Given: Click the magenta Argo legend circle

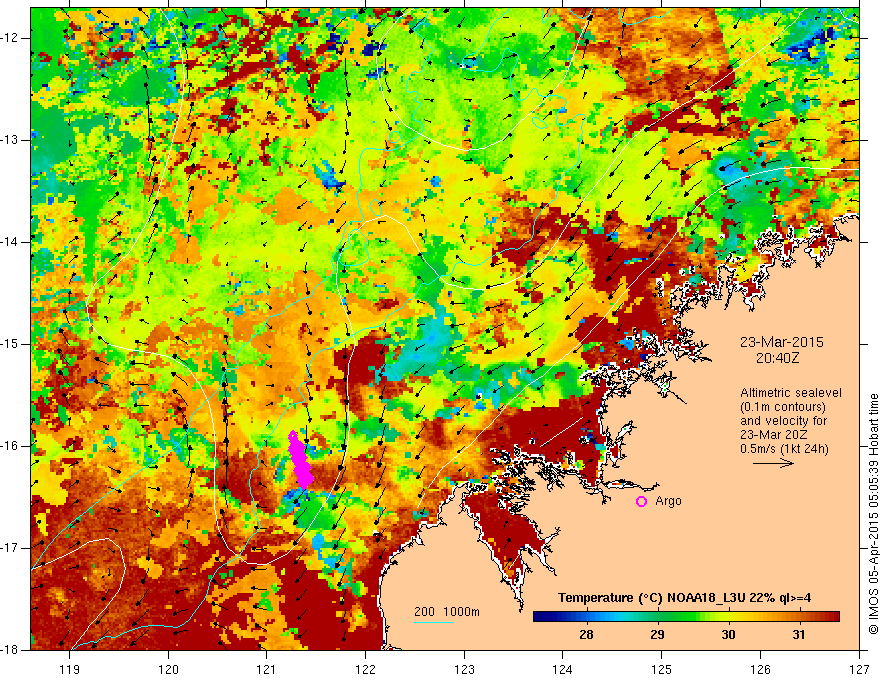Looking at the screenshot, I should pyautogui.click(x=641, y=502).
